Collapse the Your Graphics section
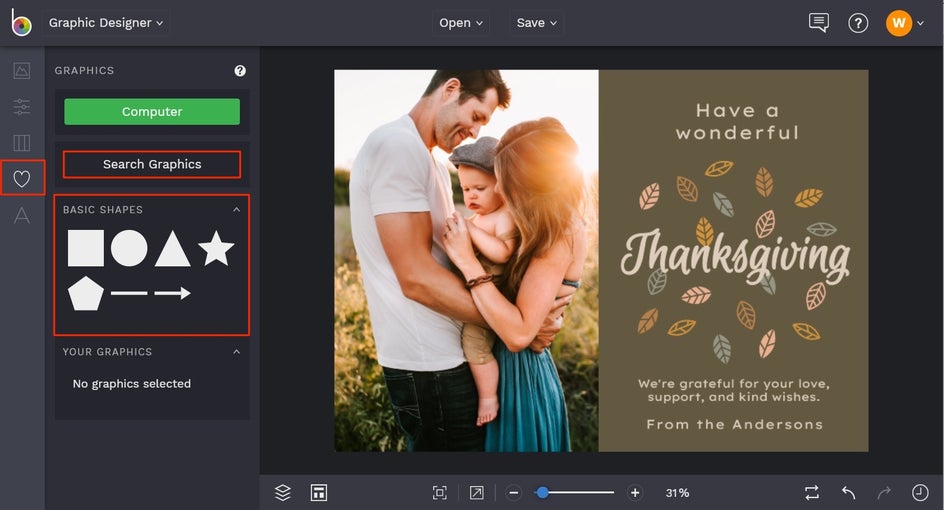The image size is (944, 510). tap(237, 352)
